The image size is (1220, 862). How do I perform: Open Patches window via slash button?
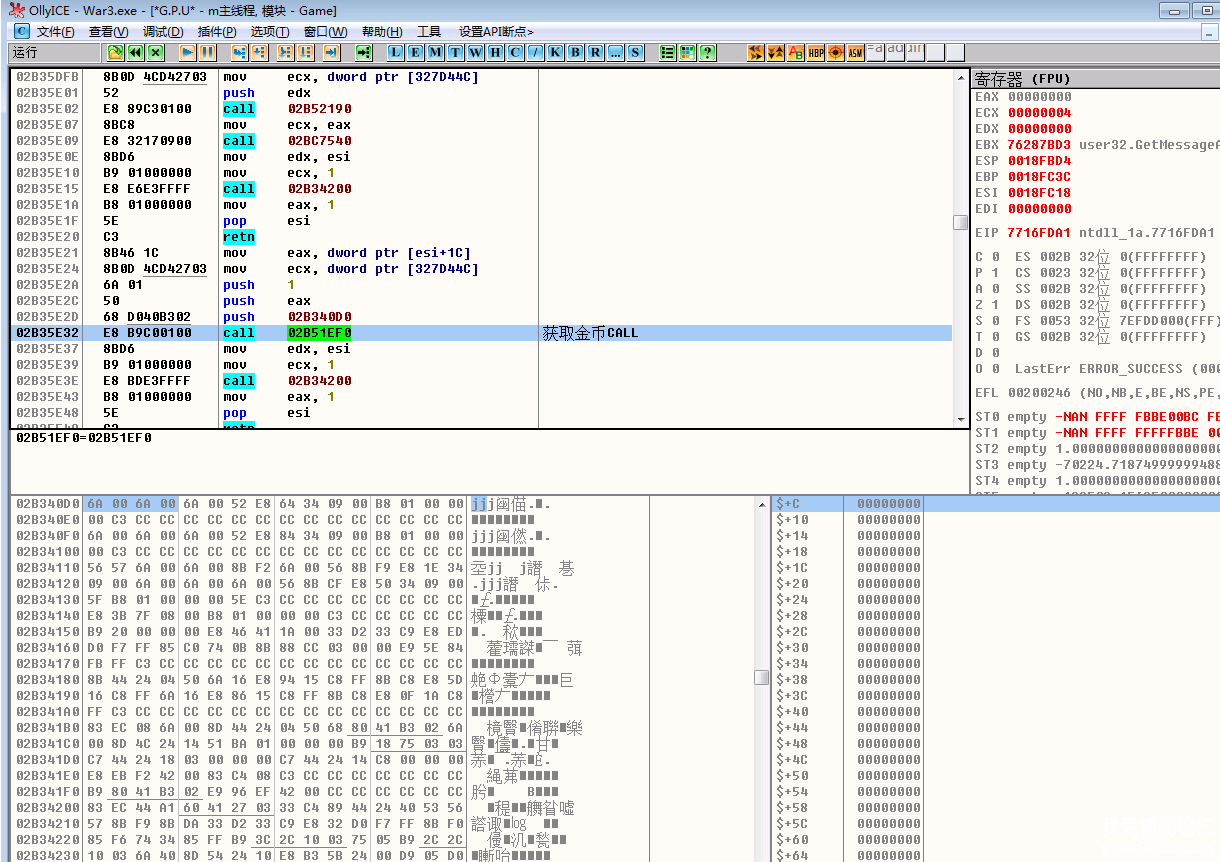(x=536, y=52)
